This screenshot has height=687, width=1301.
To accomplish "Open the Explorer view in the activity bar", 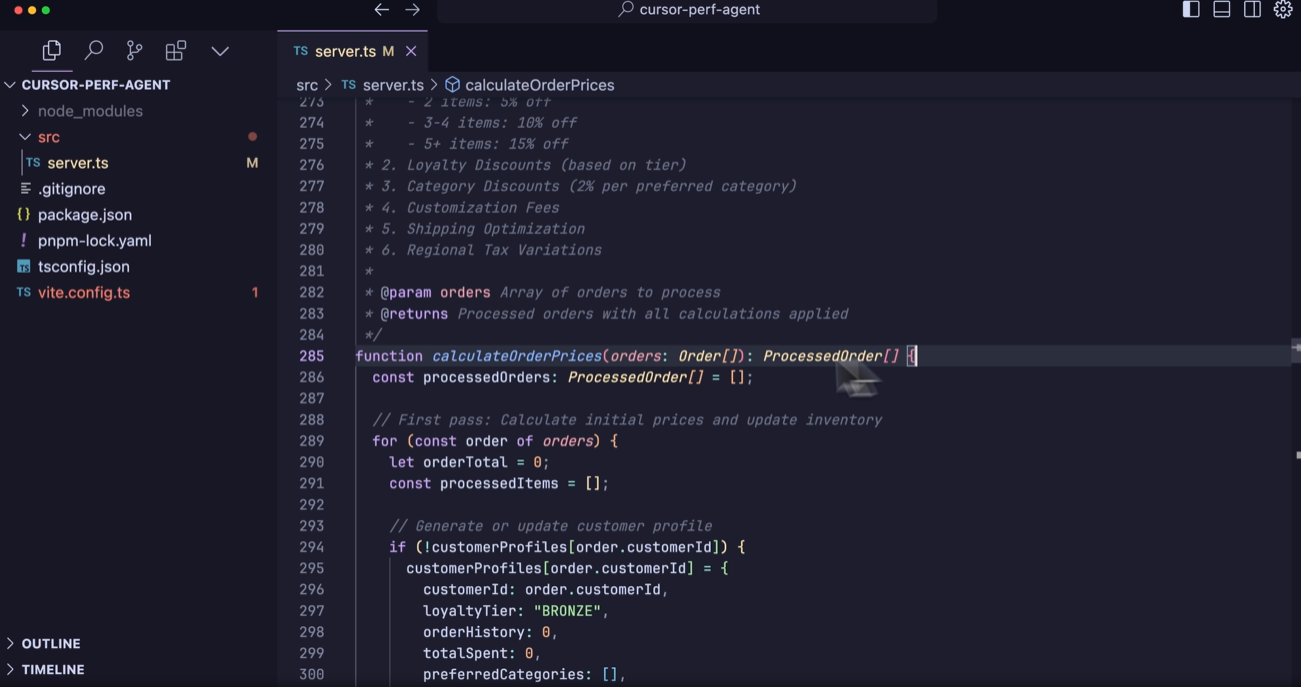I will (x=51, y=50).
